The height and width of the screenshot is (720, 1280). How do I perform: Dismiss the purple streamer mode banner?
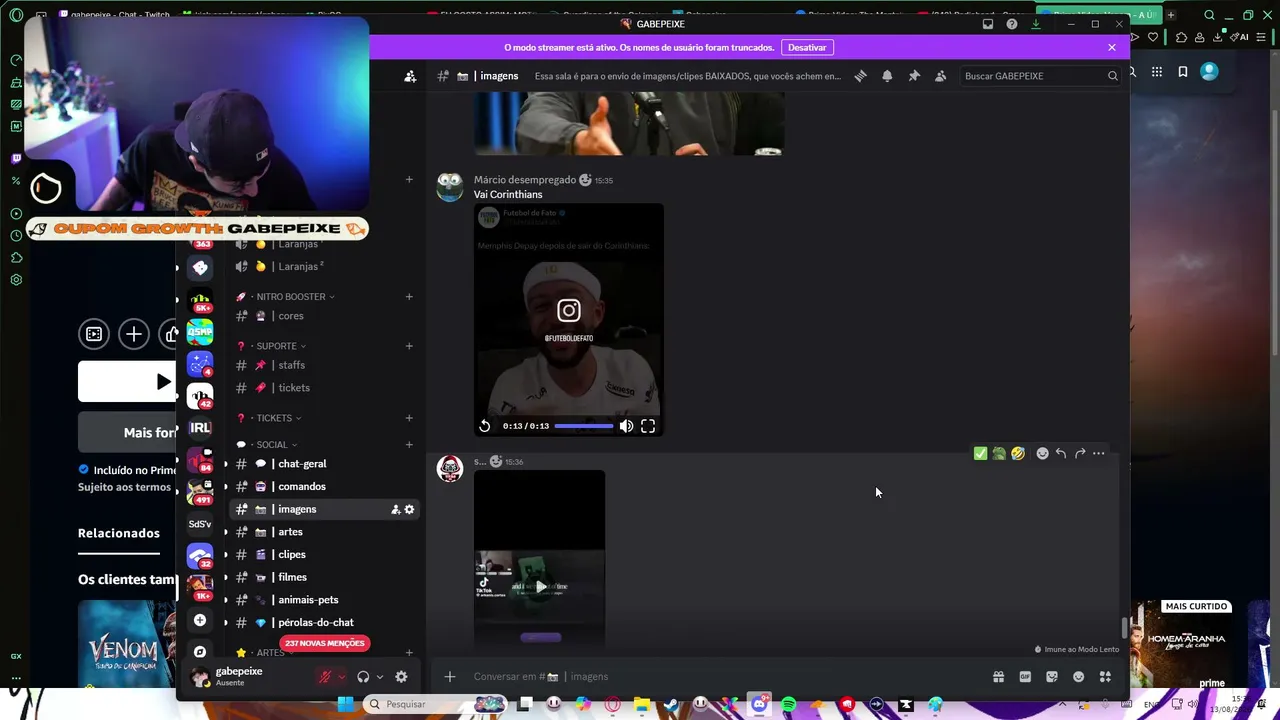coord(1112,47)
